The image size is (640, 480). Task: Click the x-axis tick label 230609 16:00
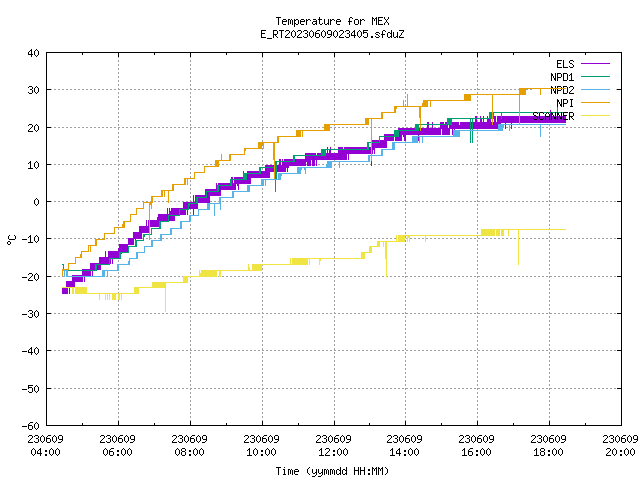coord(476,445)
